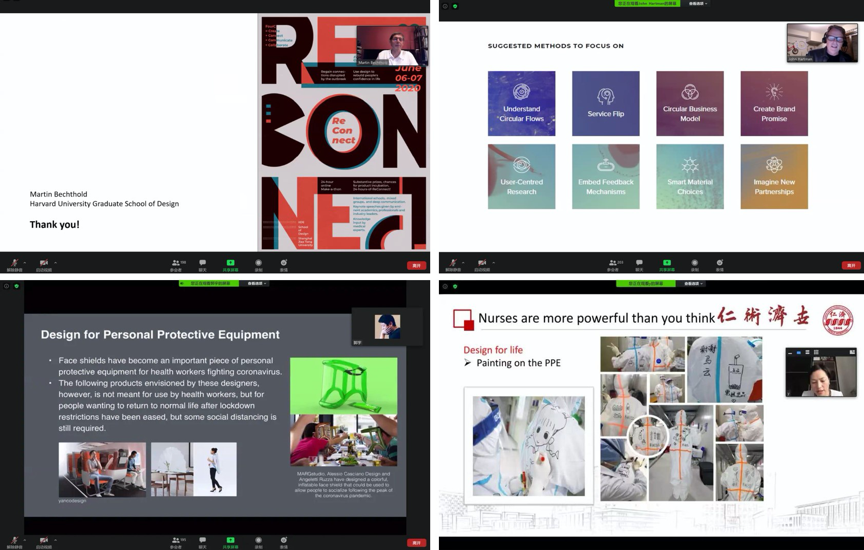This screenshot has height=550, width=864.
Task: Click the "Design for life" heading
Action: [x=493, y=350]
